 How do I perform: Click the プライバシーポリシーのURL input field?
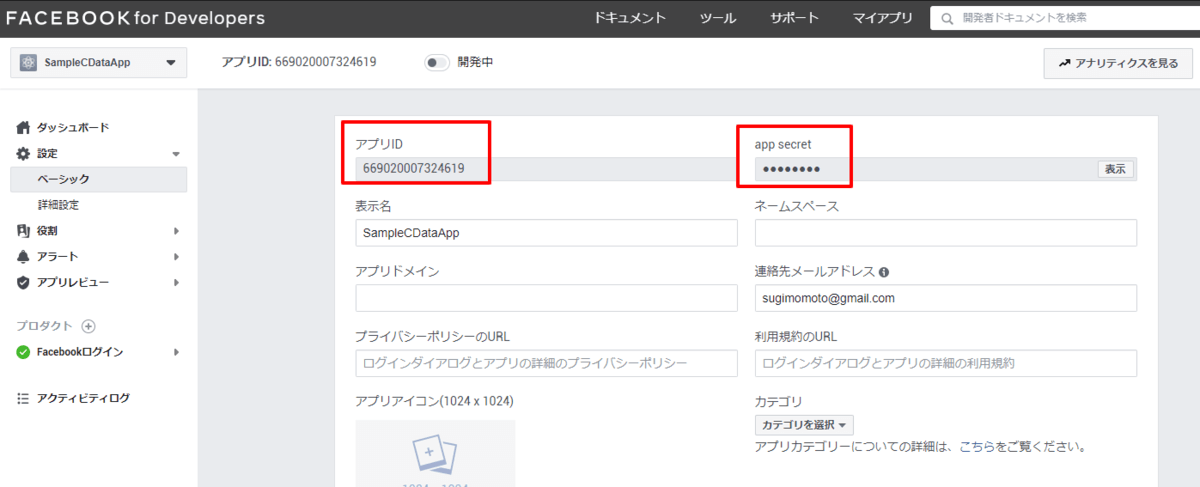[x=546, y=363]
